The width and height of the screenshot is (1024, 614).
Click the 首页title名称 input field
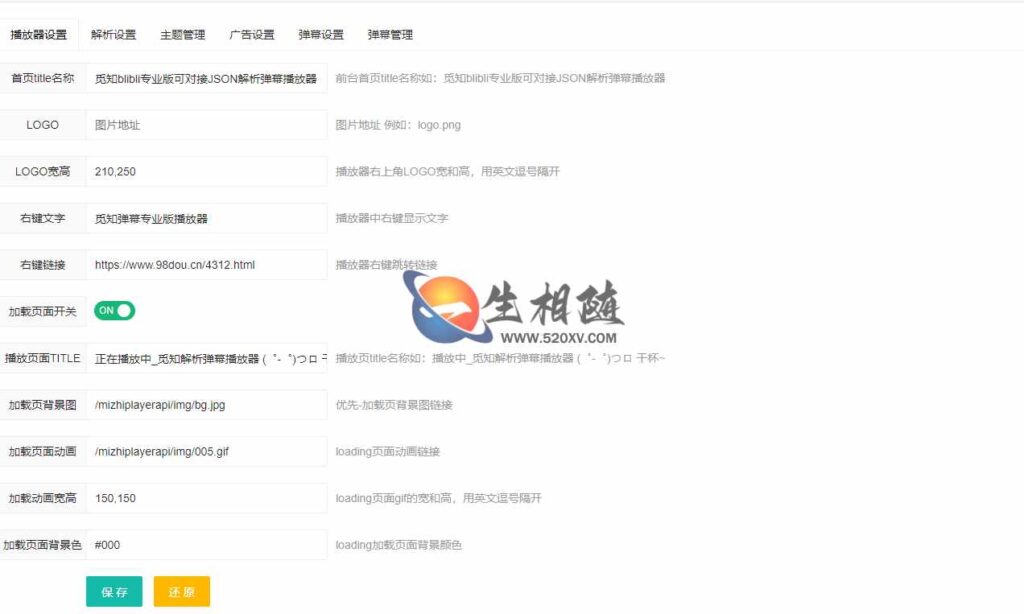[205, 77]
